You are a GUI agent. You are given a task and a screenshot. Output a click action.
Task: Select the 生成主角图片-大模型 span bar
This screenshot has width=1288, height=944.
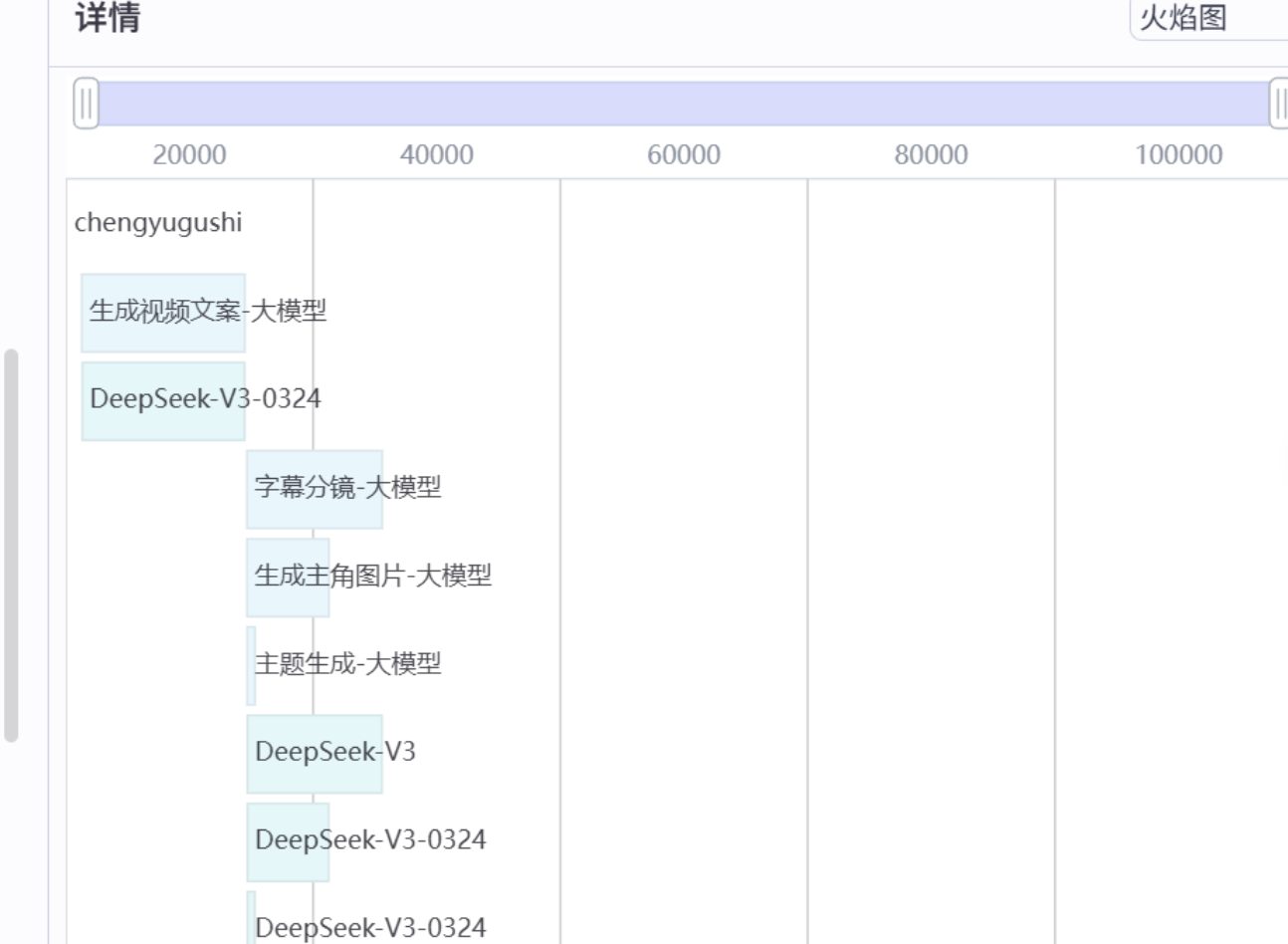[x=288, y=577]
